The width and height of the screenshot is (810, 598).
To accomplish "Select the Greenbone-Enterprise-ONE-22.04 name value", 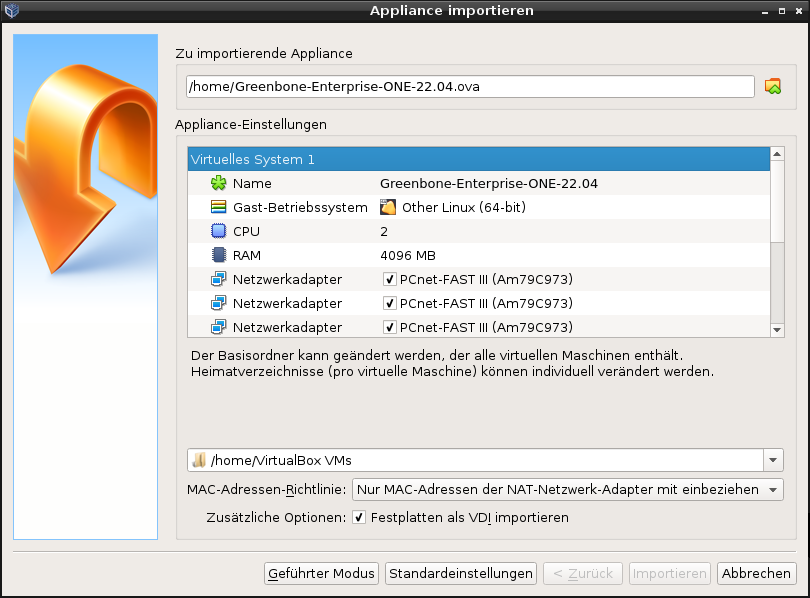I will 489,183.
